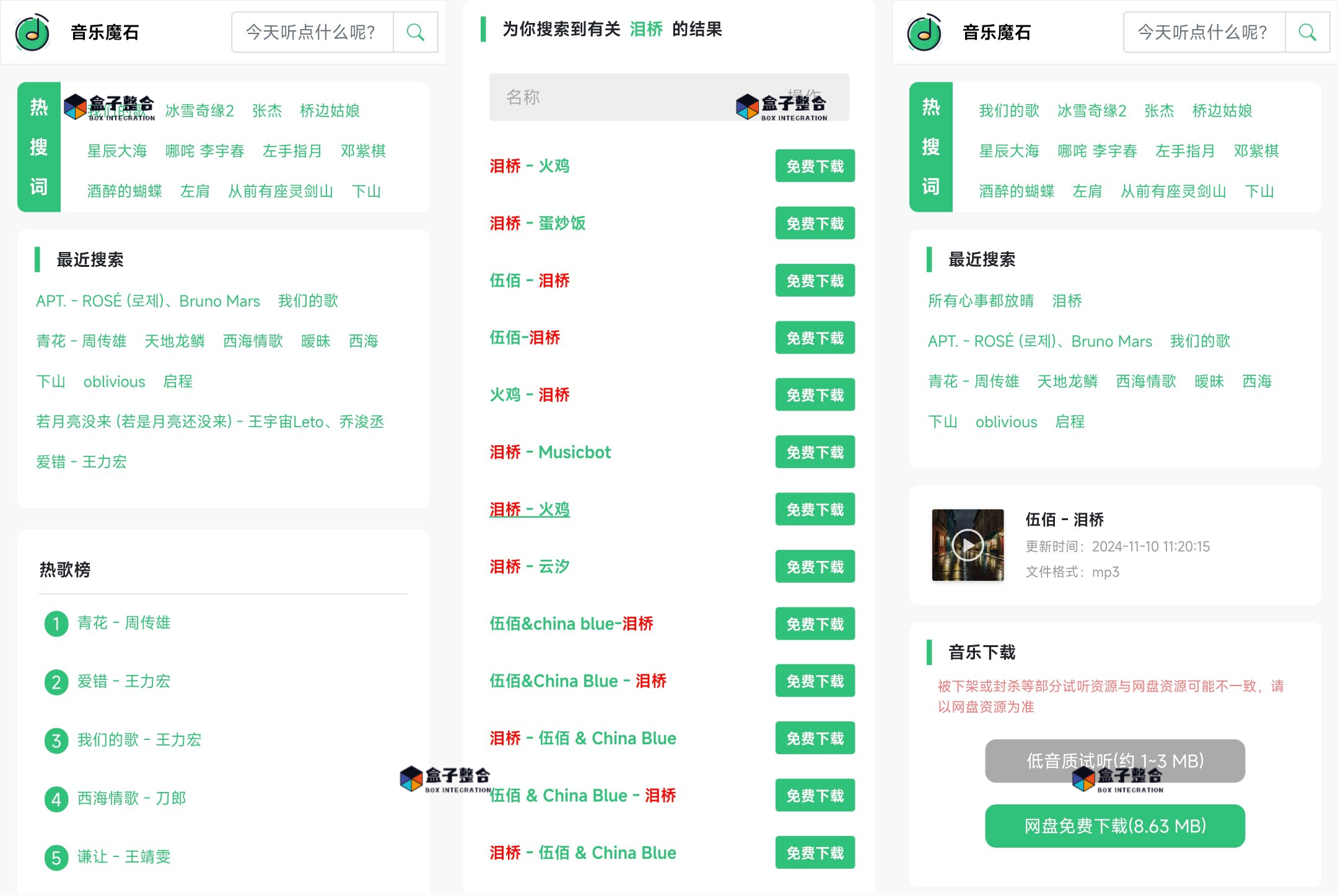Open 伍佰&china blue-泪桥 search result
Image resolution: width=1338 pixels, height=896 pixels.
571,624
